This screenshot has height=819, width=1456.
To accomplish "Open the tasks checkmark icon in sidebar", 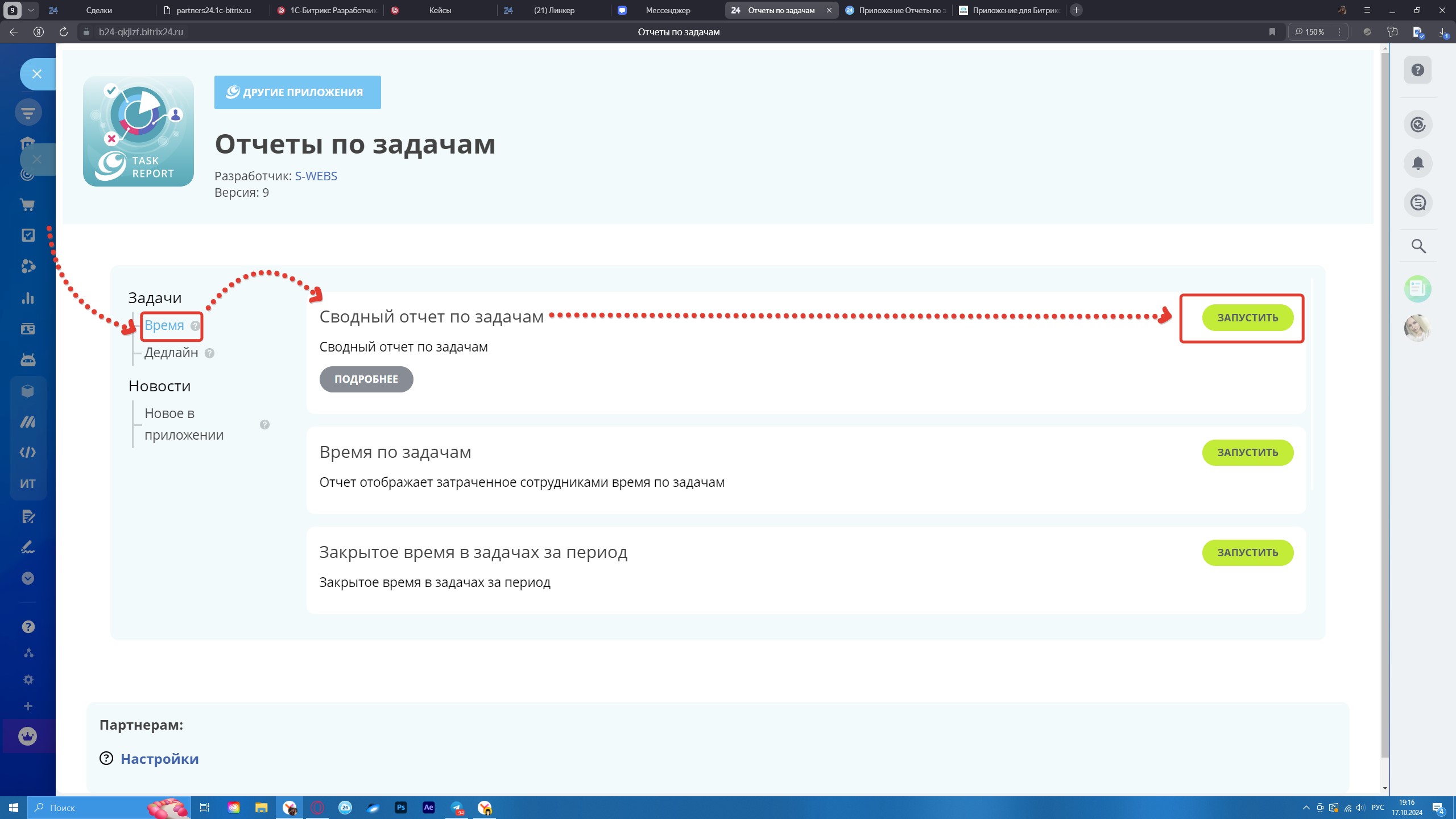I will coord(27,235).
